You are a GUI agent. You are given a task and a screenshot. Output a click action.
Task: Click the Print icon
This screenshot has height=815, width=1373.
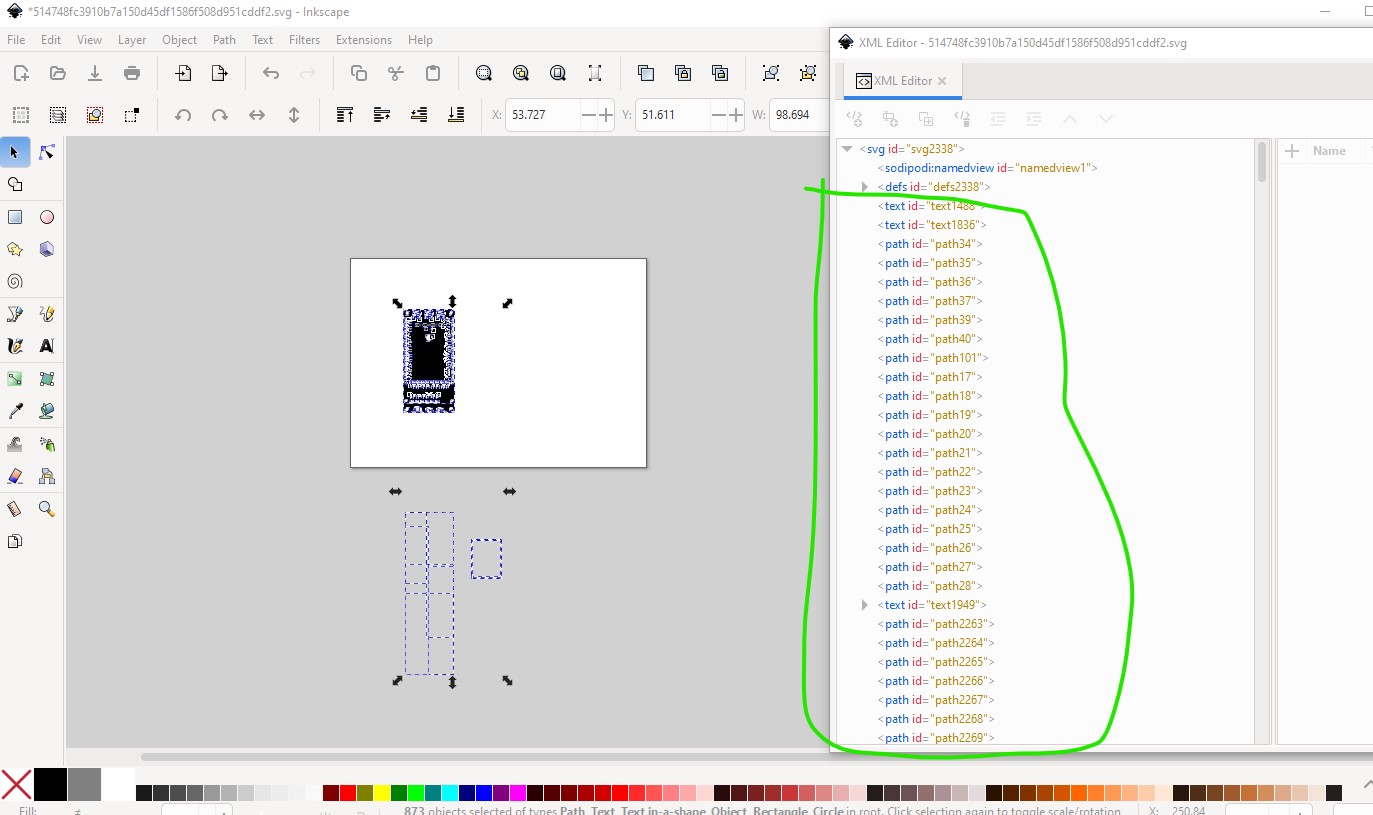coord(132,73)
